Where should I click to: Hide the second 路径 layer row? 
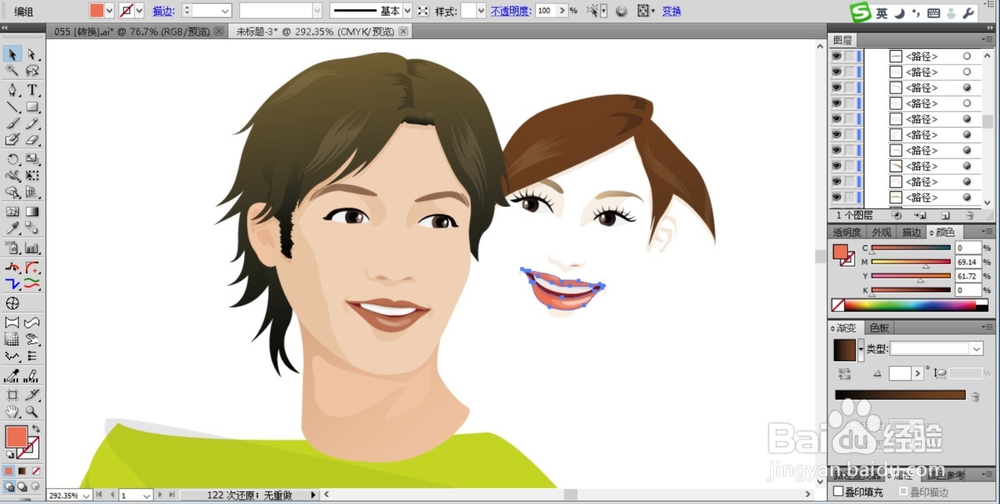pyautogui.click(x=836, y=72)
